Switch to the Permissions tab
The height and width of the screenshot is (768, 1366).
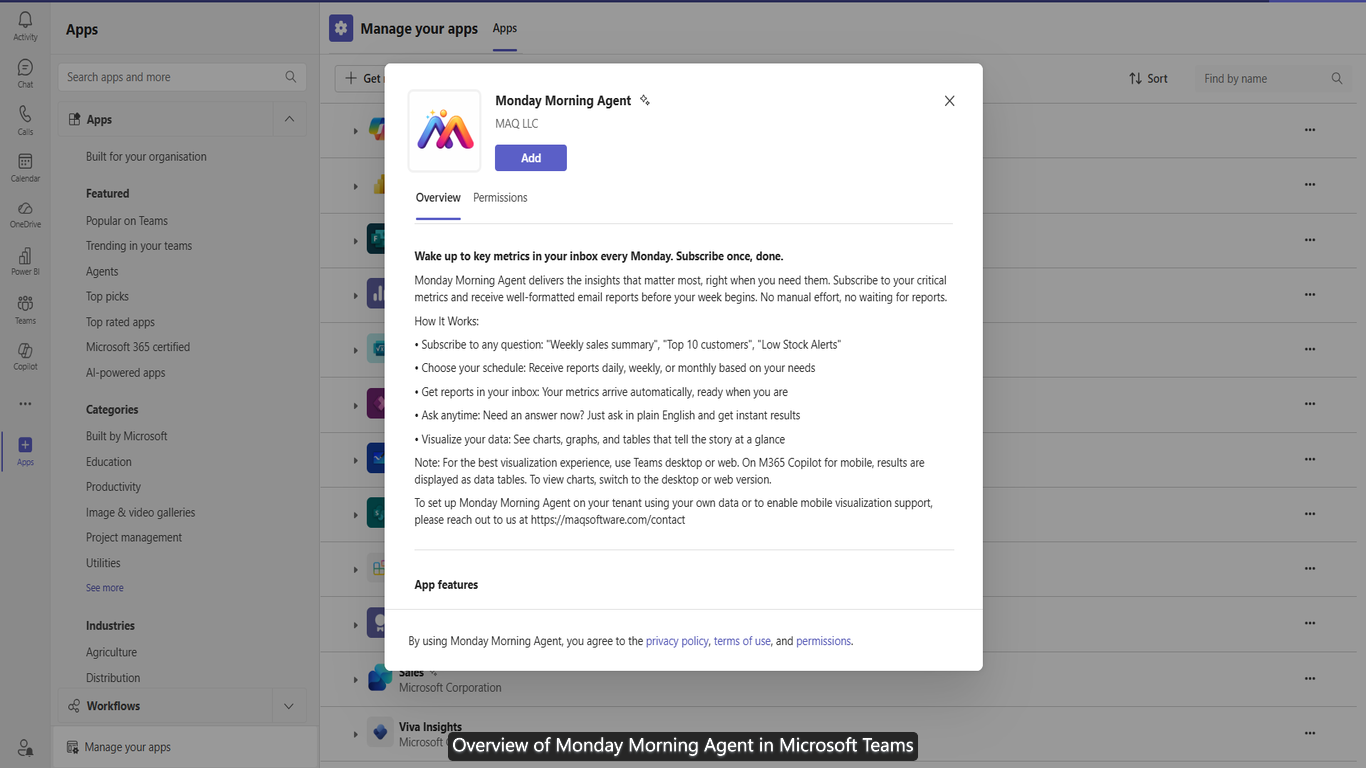point(500,198)
